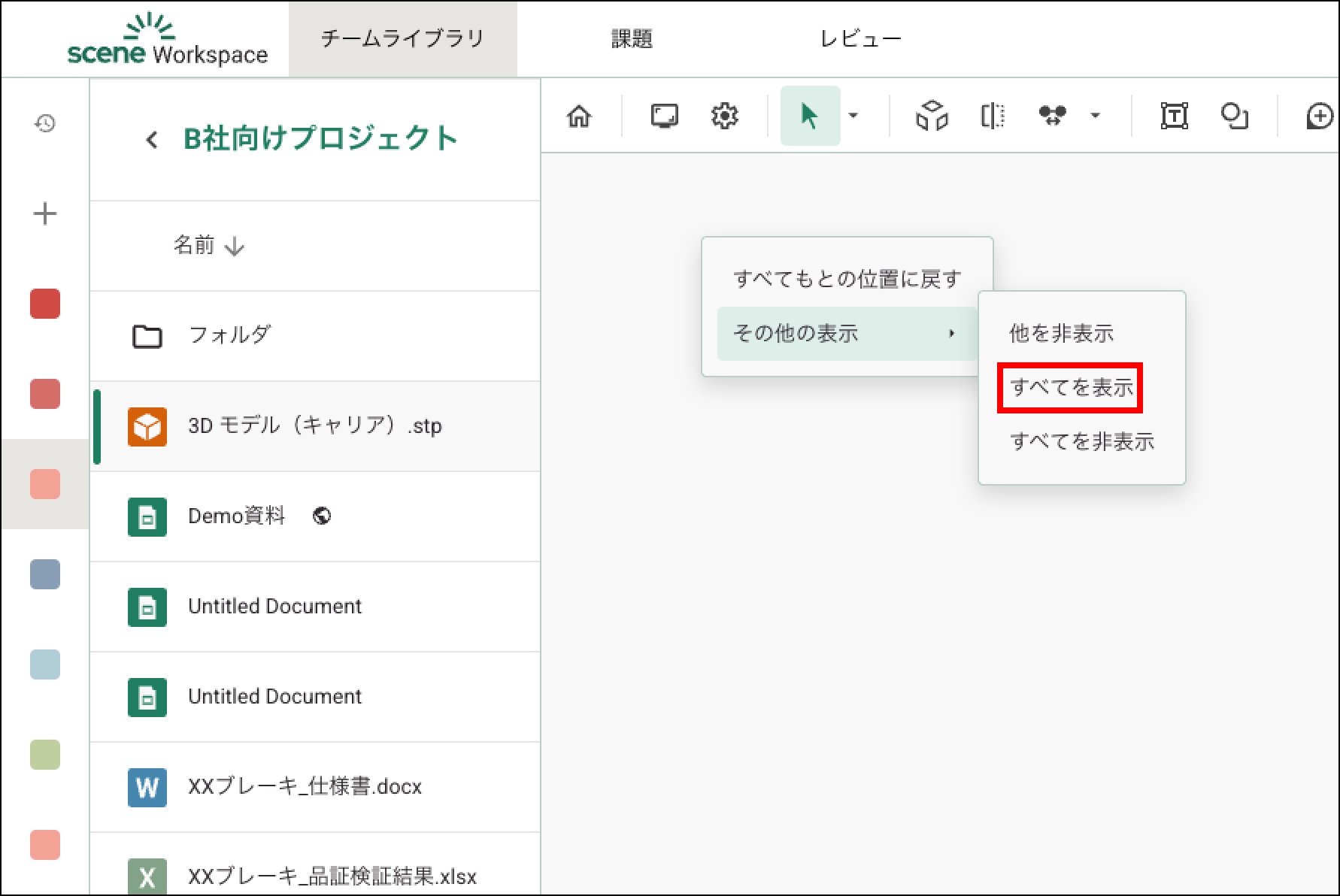The image size is (1340, 896).
Task: Open the history clock icon in the sidebar
Action: (x=45, y=123)
